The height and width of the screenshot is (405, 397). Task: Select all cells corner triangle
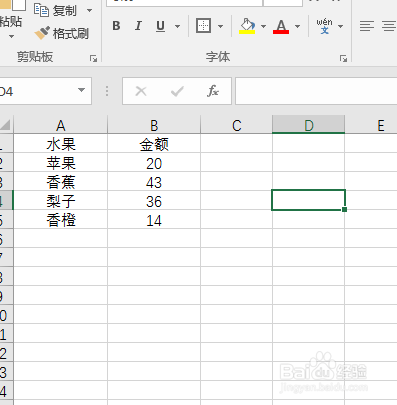[x=6, y=125]
